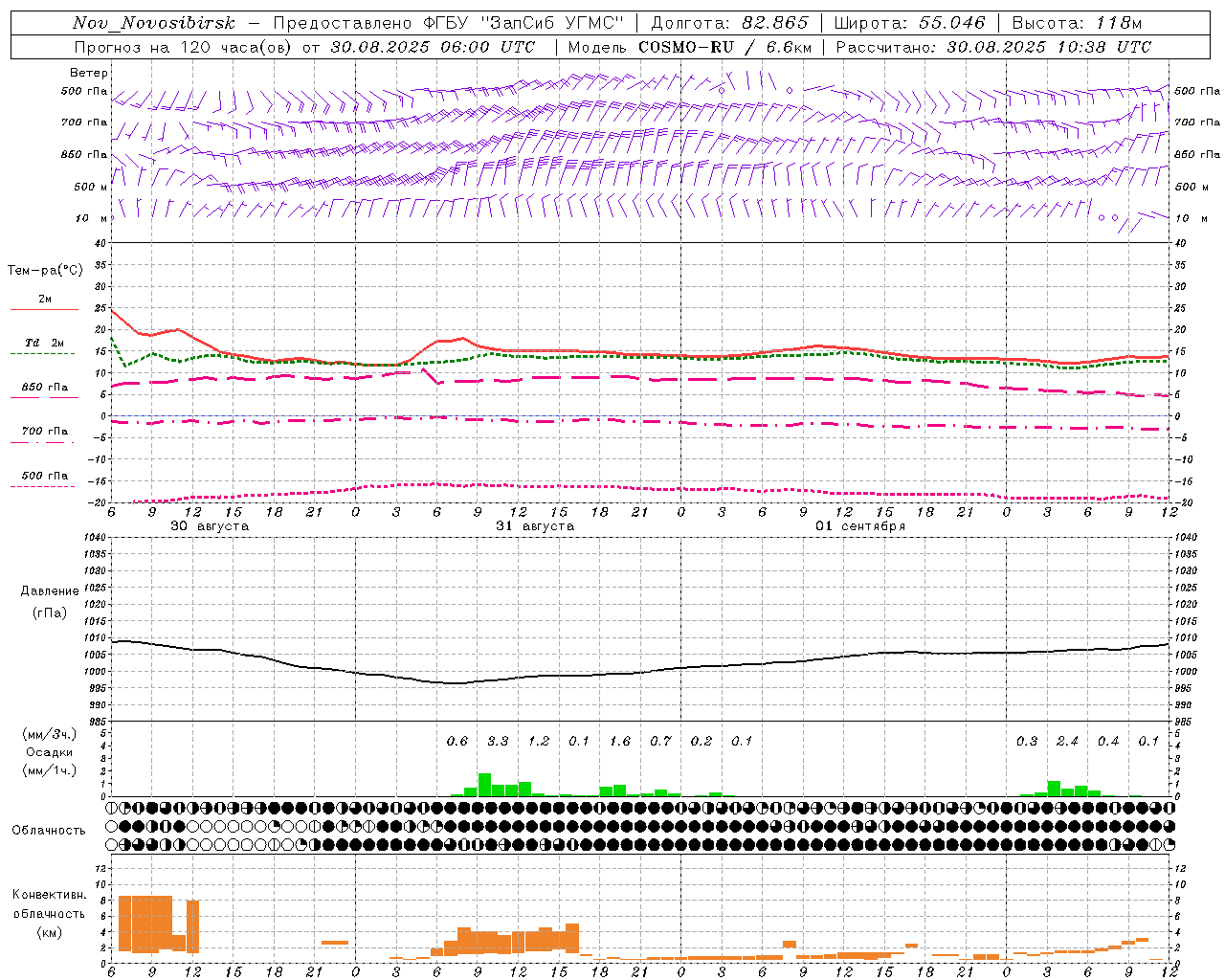Screen dimensions: 1225x980
Task: Click the 30 августа date label
Action: 210,526
